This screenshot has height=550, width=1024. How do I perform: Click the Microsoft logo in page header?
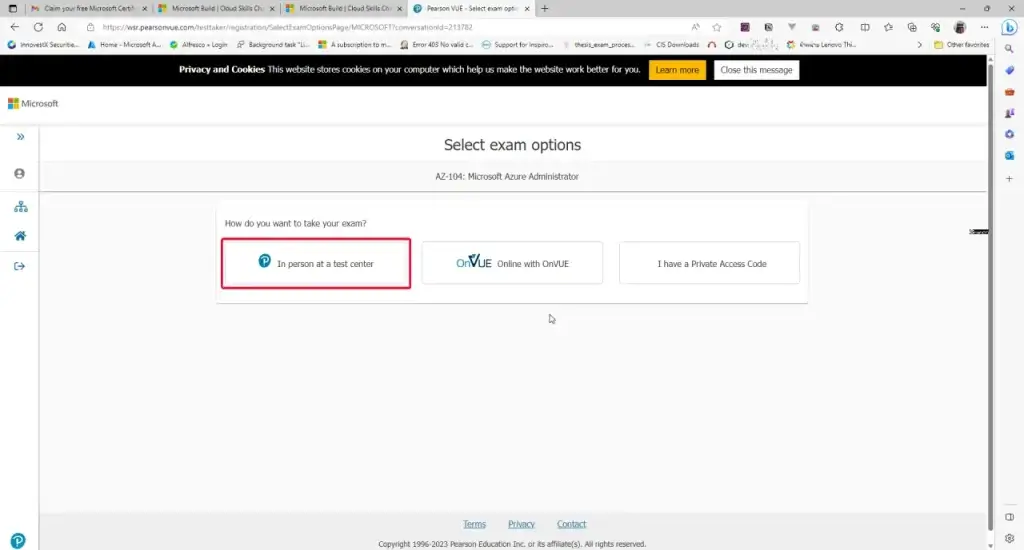pyautogui.click(x=33, y=103)
